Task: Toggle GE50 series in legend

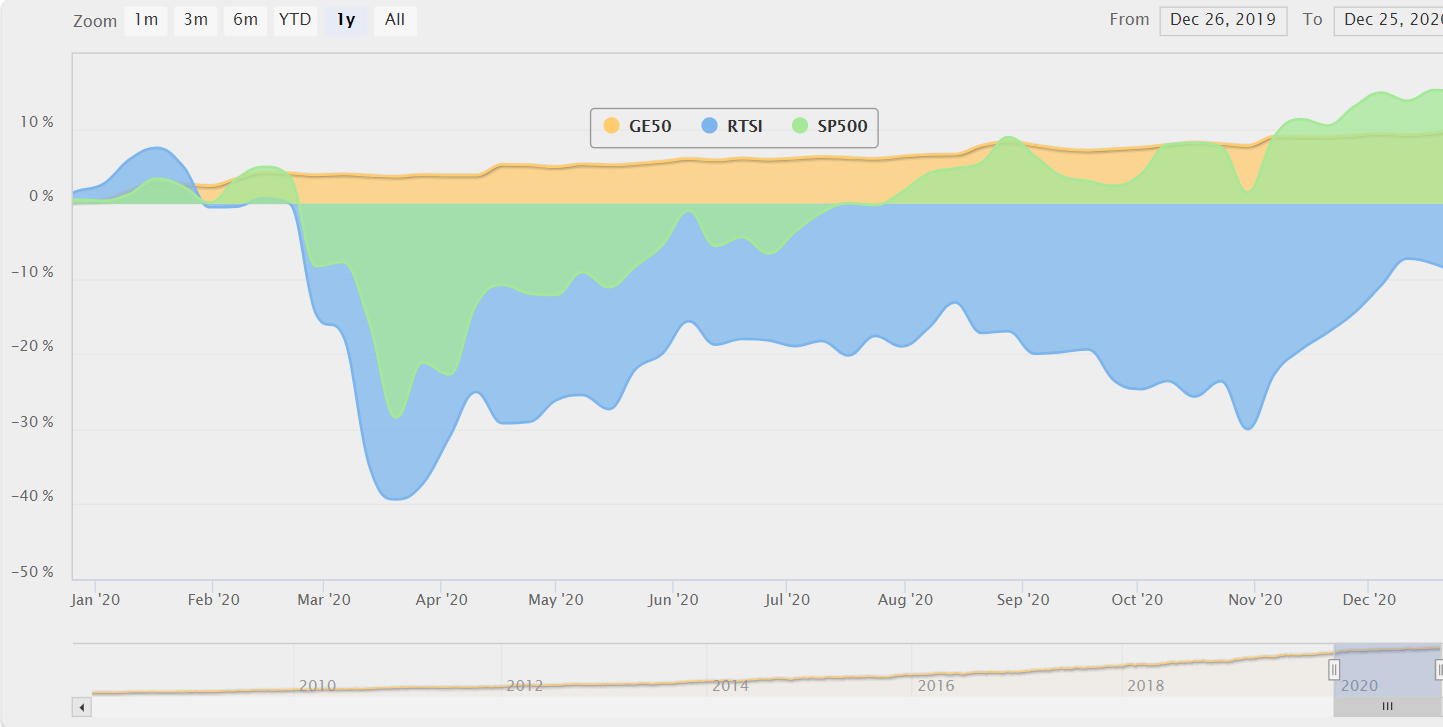Action: pyautogui.click(x=637, y=126)
